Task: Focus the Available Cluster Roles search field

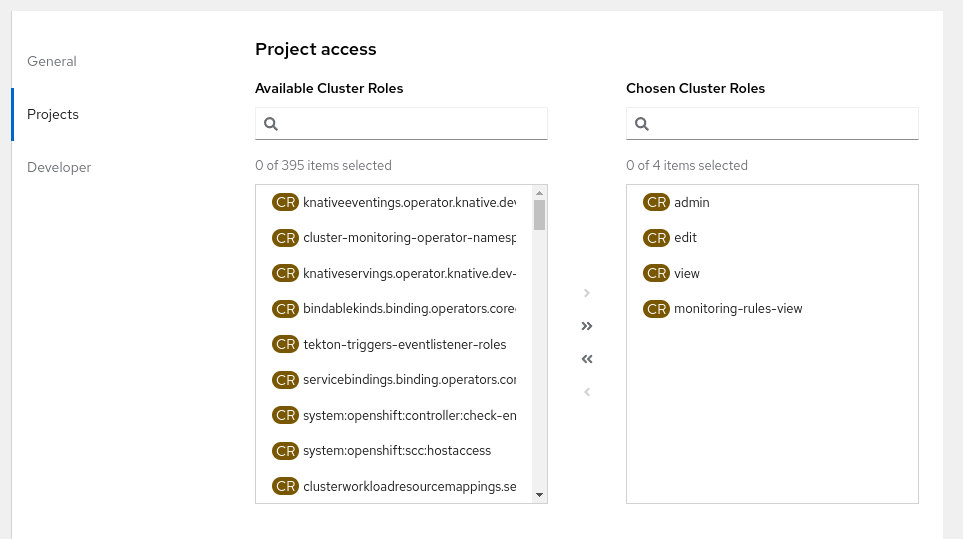Action: click(x=412, y=124)
